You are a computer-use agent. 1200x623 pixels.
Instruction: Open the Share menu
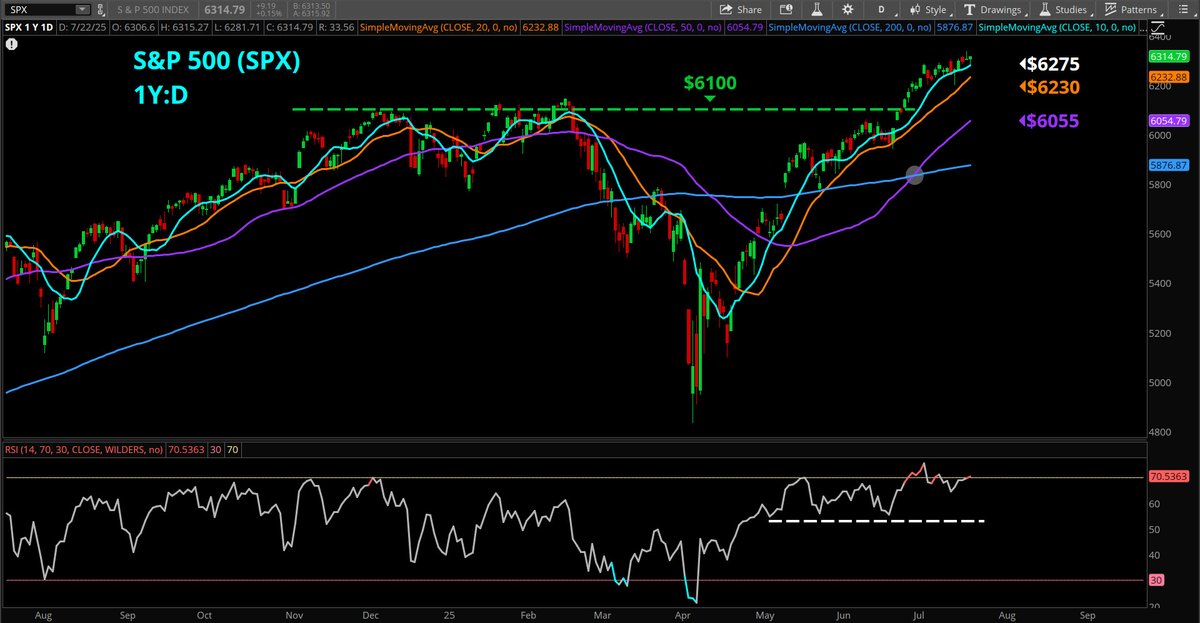coord(742,10)
